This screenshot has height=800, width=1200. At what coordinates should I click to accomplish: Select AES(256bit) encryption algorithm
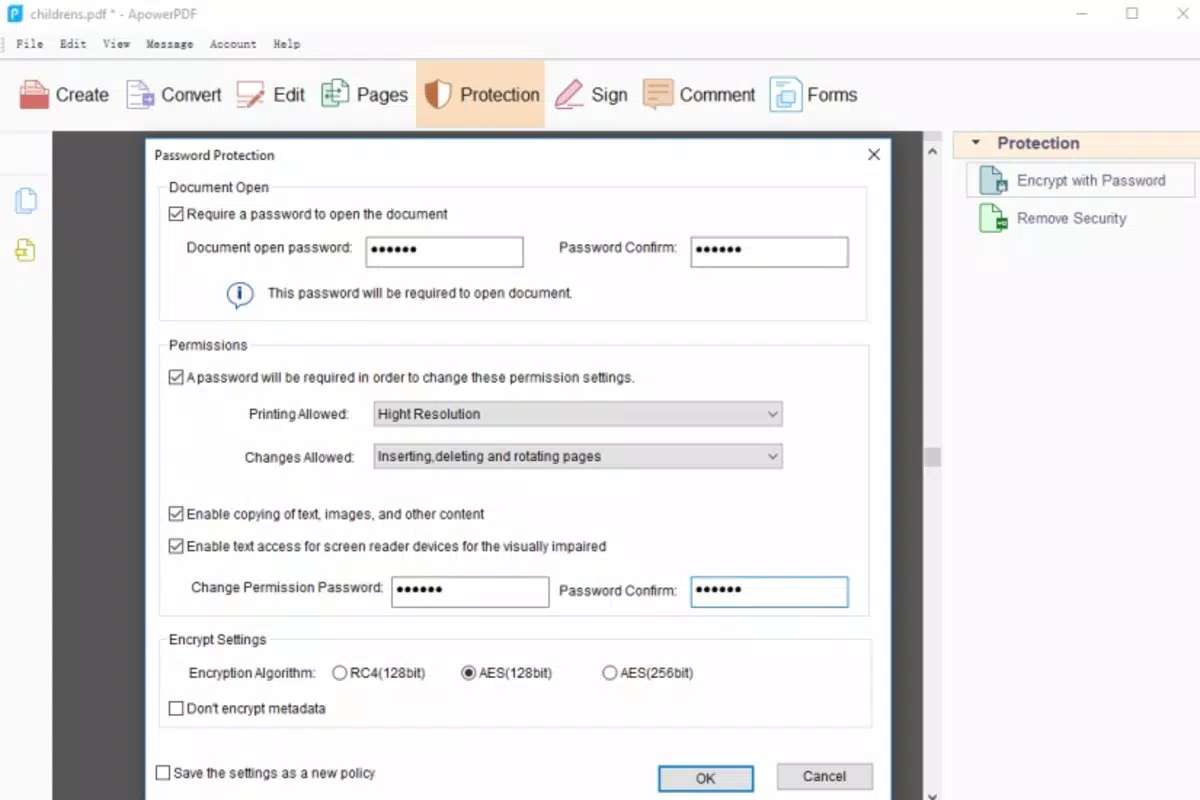click(610, 674)
